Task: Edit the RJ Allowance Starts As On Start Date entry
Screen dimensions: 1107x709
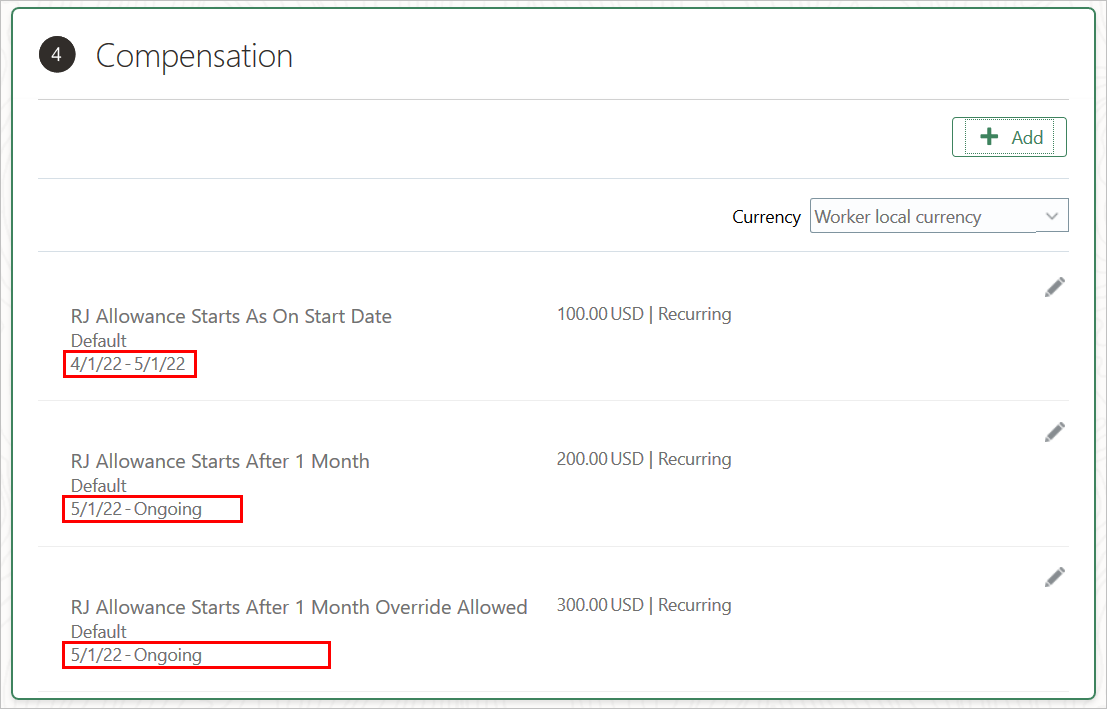Action: point(1054,287)
